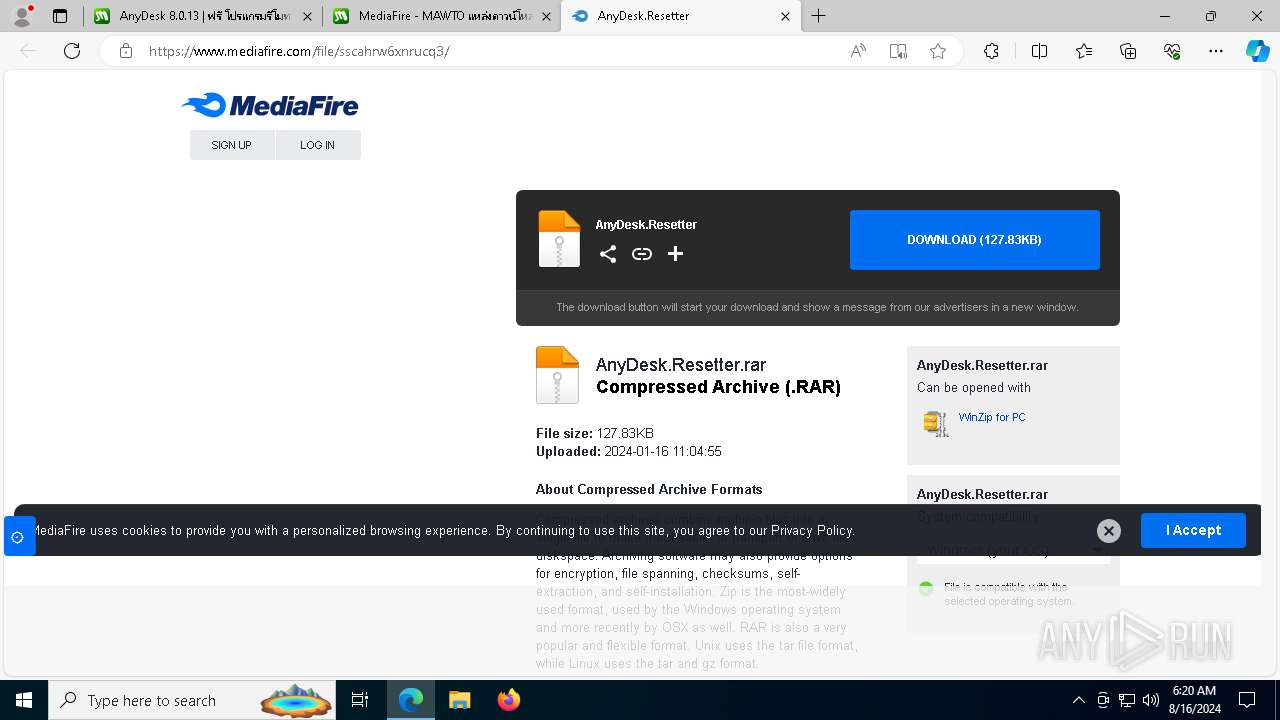Switch to MediaFire - MAWTO tab

point(442,16)
